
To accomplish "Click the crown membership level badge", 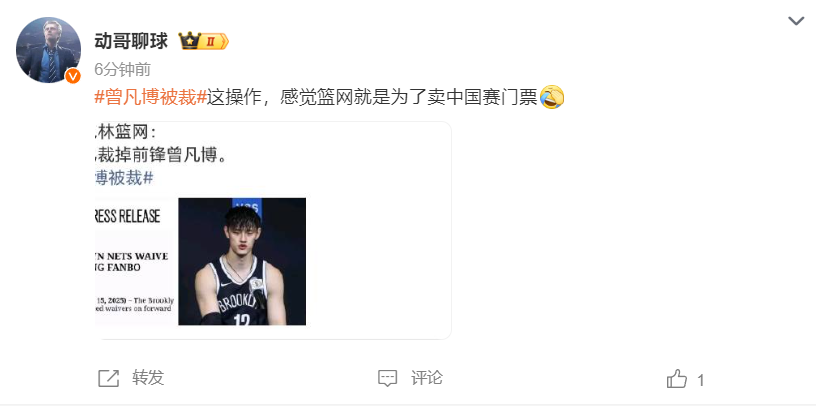I will [203, 41].
